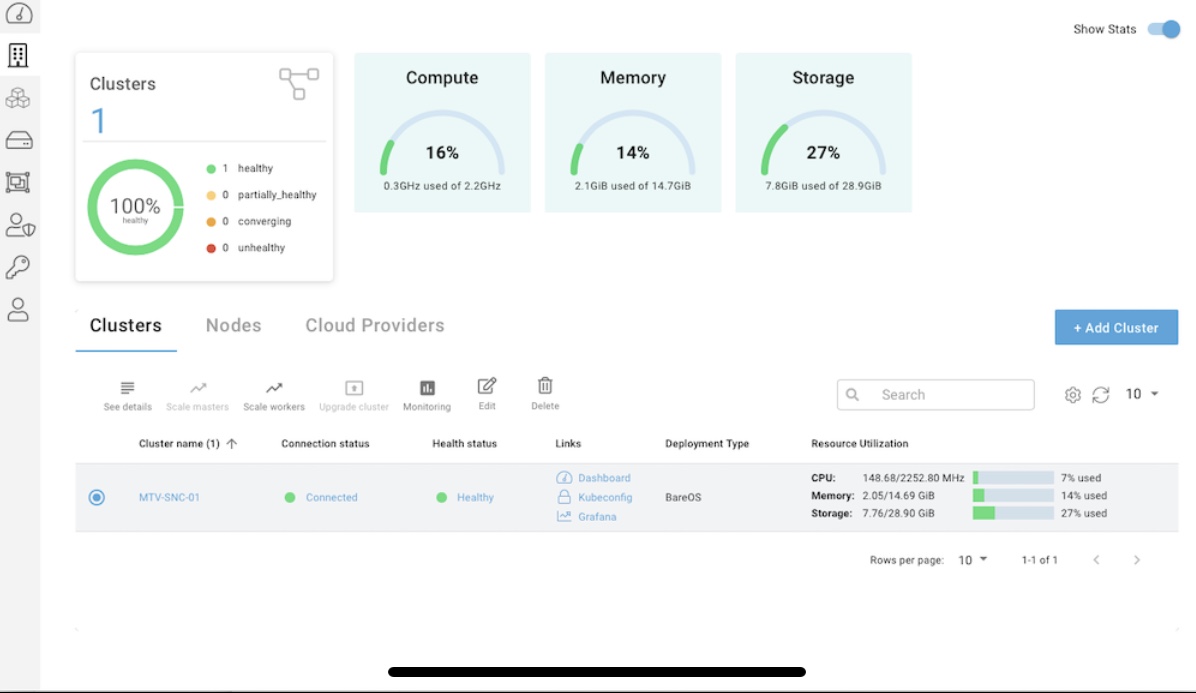Switch to the Nodes tab
The image size is (1196, 693).
coord(233,326)
